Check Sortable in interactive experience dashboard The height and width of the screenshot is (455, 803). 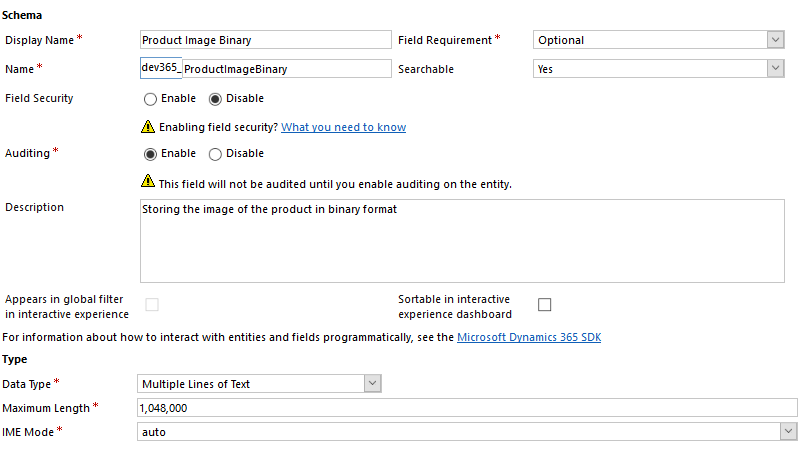tap(545, 305)
